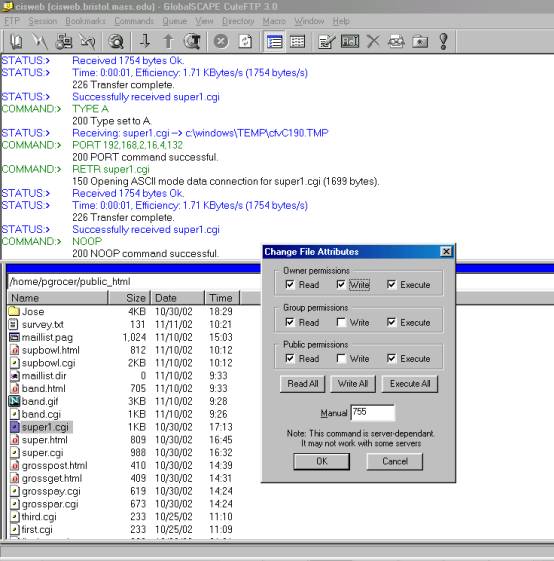Toggle Owner permissions Execute checkbox
554x561 pixels.
click(392, 284)
